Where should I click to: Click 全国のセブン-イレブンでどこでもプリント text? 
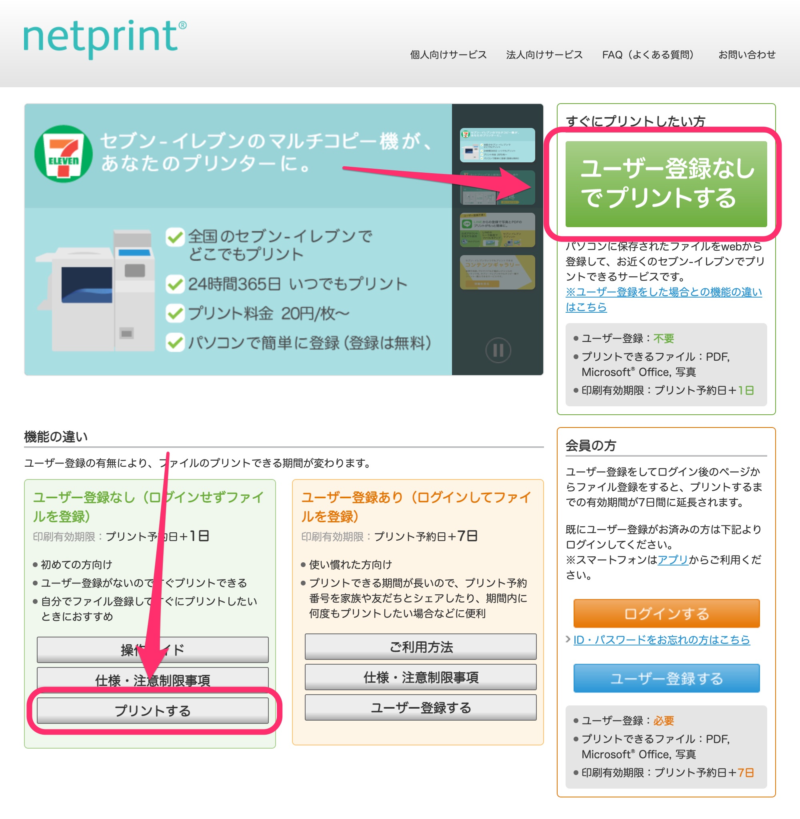(280, 245)
